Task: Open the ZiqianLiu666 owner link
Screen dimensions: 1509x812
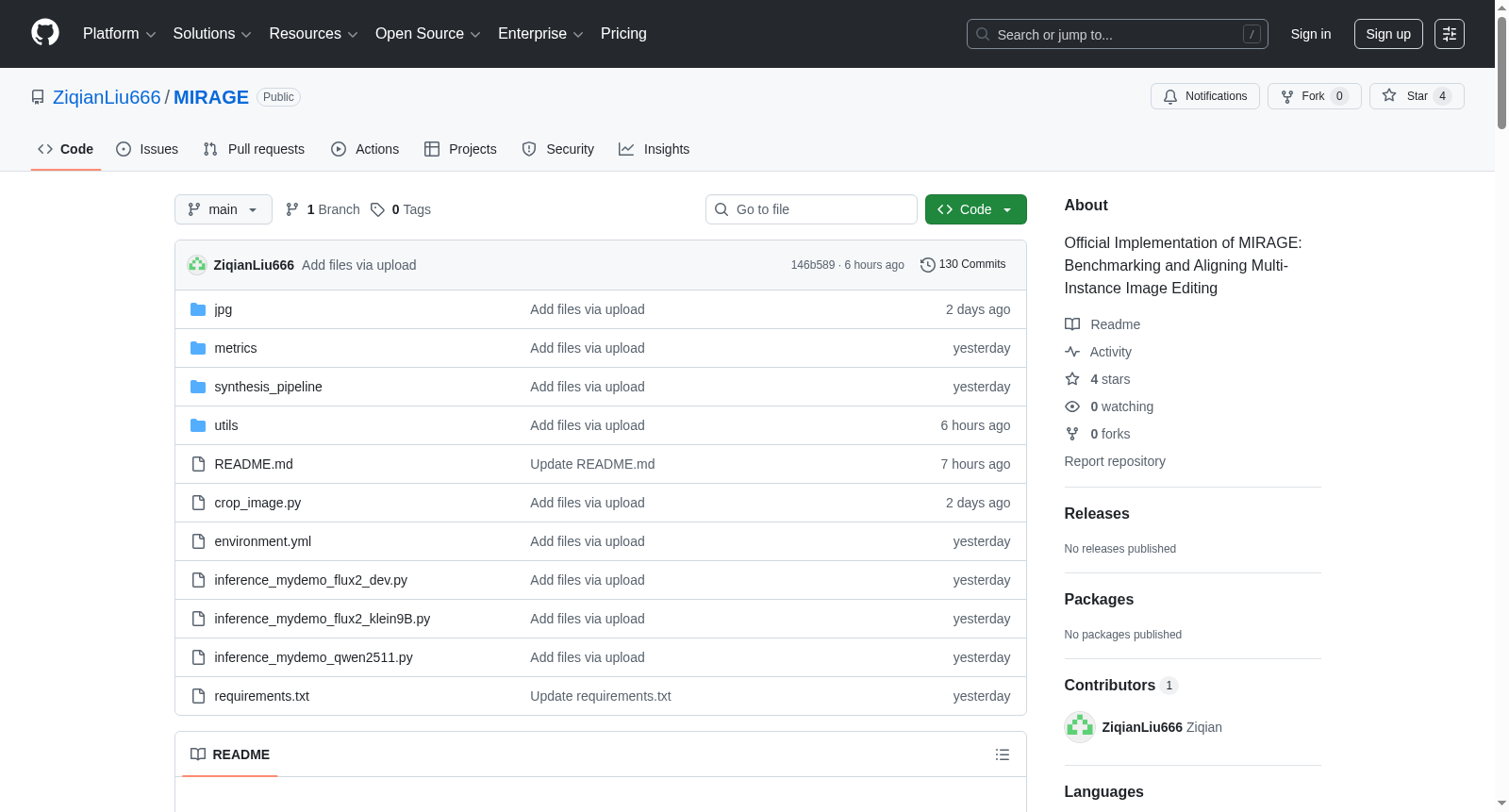Action: point(107,97)
